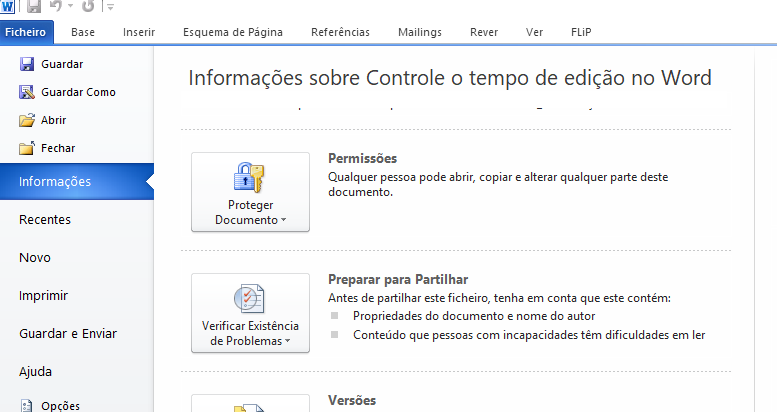This screenshot has height=412, width=777.
Task: Select the FLiP tab
Action: pyautogui.click(x=581, y=32)
